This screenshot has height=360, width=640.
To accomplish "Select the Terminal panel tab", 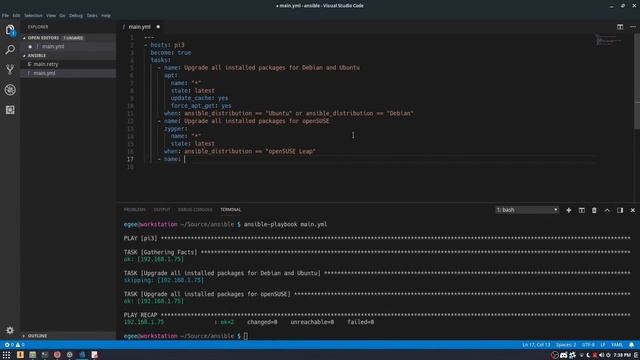I will click(x=231, y=210).
